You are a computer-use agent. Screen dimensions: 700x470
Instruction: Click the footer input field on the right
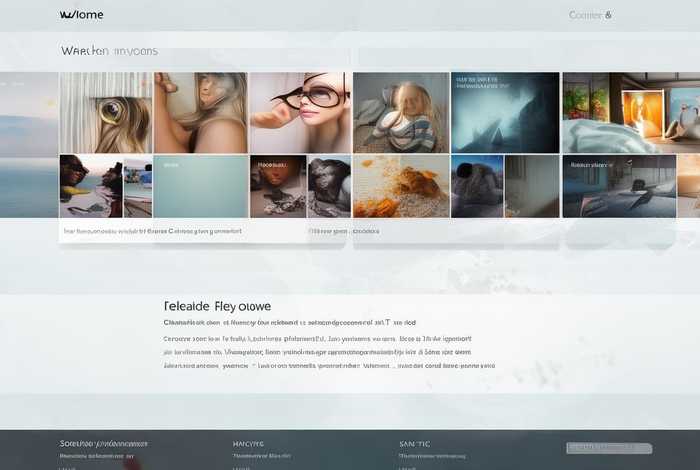(609, 448)
